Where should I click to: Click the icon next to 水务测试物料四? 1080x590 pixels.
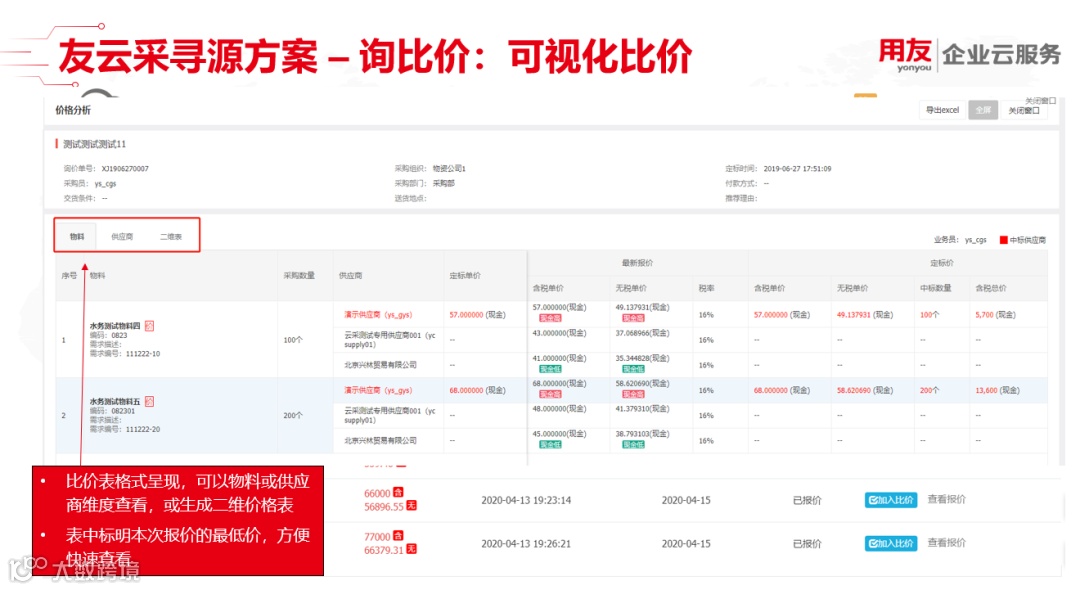149,326
